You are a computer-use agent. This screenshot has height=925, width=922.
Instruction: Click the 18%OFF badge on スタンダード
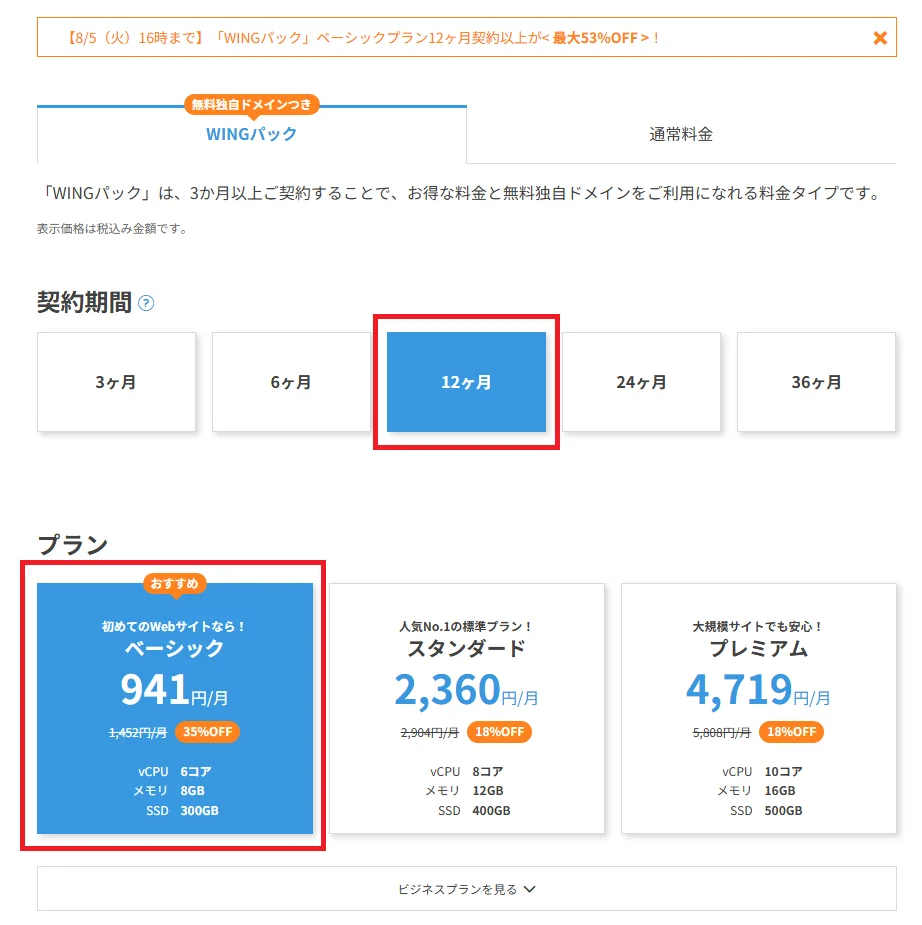coord(499,732)
